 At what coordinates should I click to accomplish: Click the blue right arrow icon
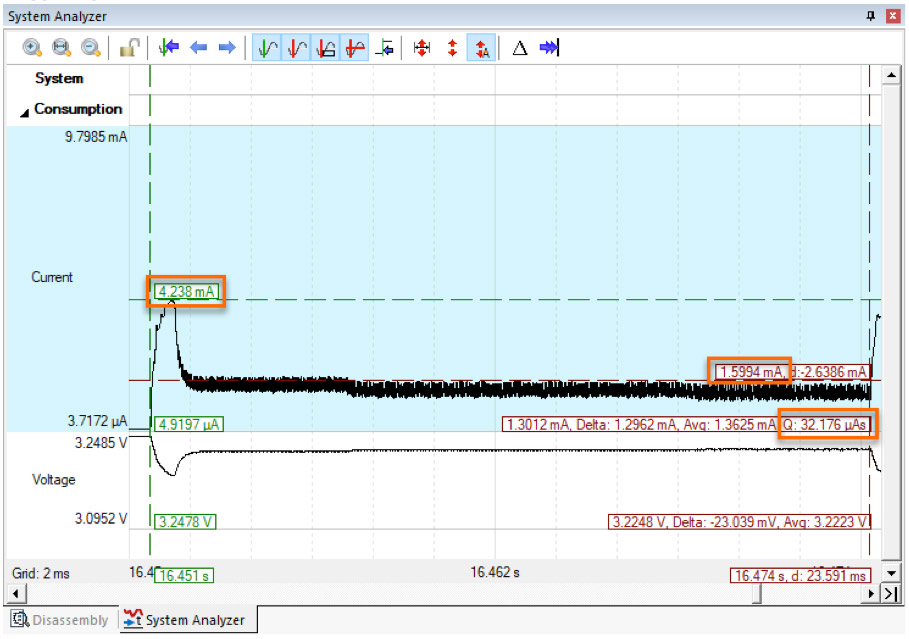pos(227,48)
